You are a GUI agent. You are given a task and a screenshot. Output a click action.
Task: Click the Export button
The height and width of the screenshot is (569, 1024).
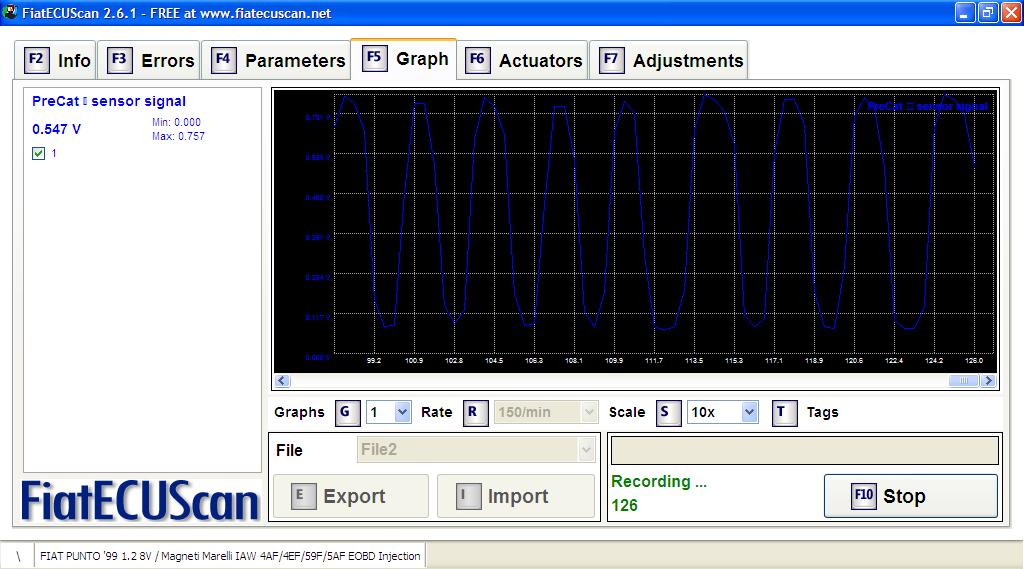[351, 496]
